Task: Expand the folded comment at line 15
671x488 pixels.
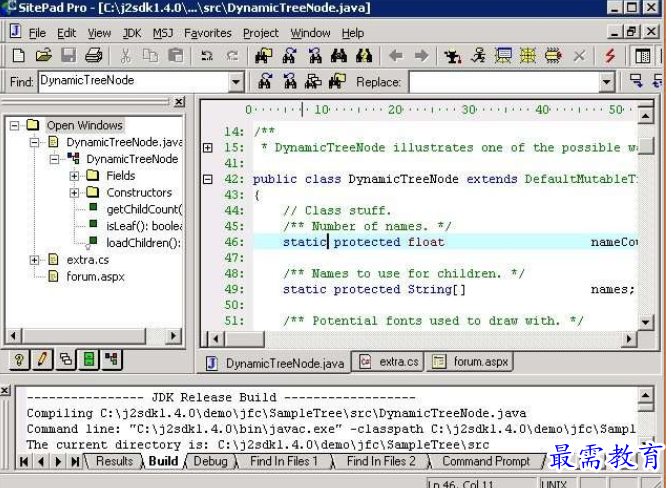Action: (x=208, y=148)
